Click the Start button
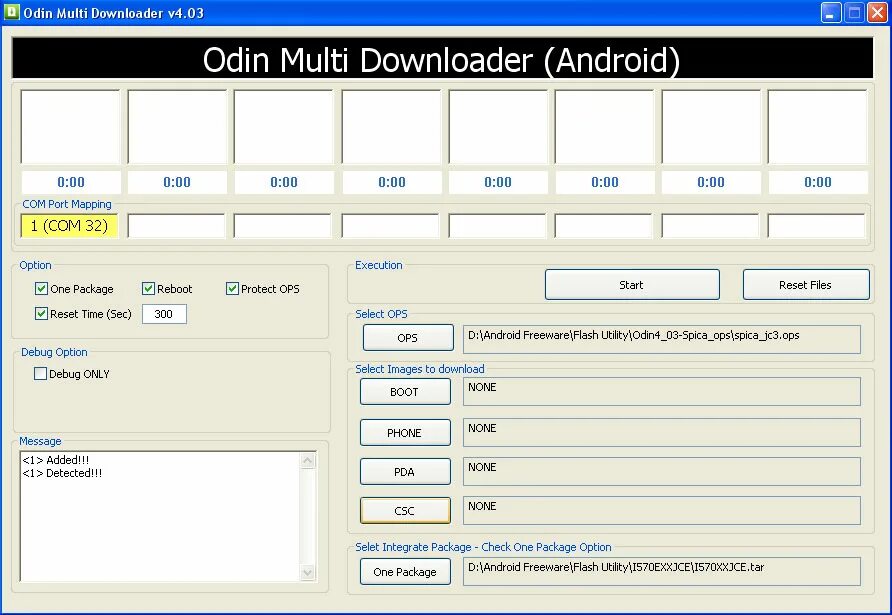This screenshot has height=615, width=892. coord(632,284)
